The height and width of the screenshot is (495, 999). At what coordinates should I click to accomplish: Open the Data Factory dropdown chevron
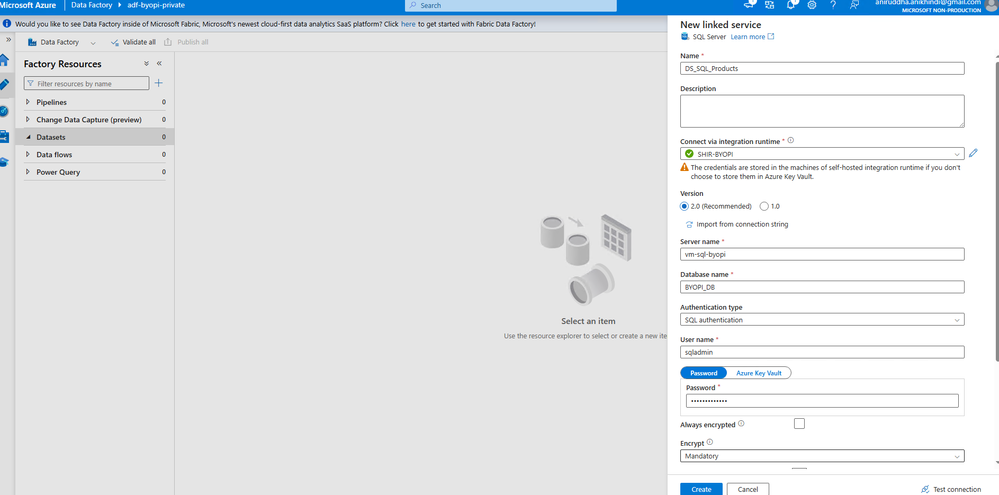(x=93, y=43)
